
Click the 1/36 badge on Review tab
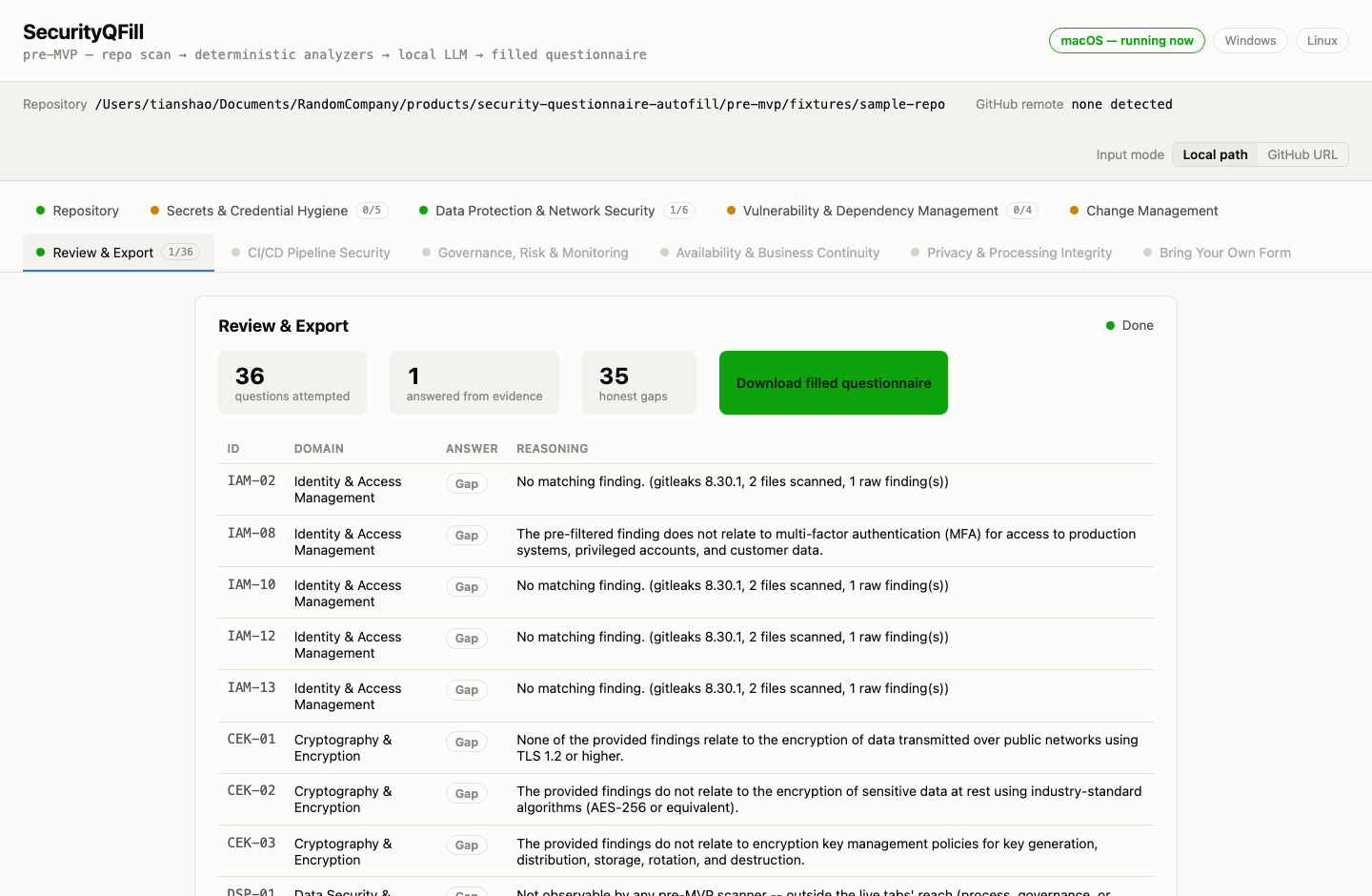(181, 253)
